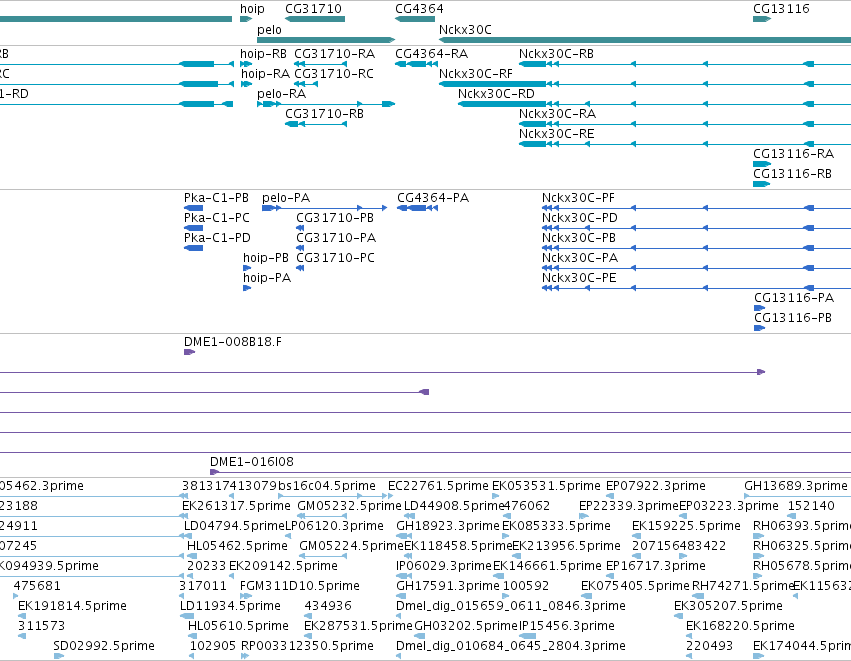The height and width of the screenshot is (661, 851).
Task: Select the CG31710-RC transcript label
Action: (x=334, y=74)
